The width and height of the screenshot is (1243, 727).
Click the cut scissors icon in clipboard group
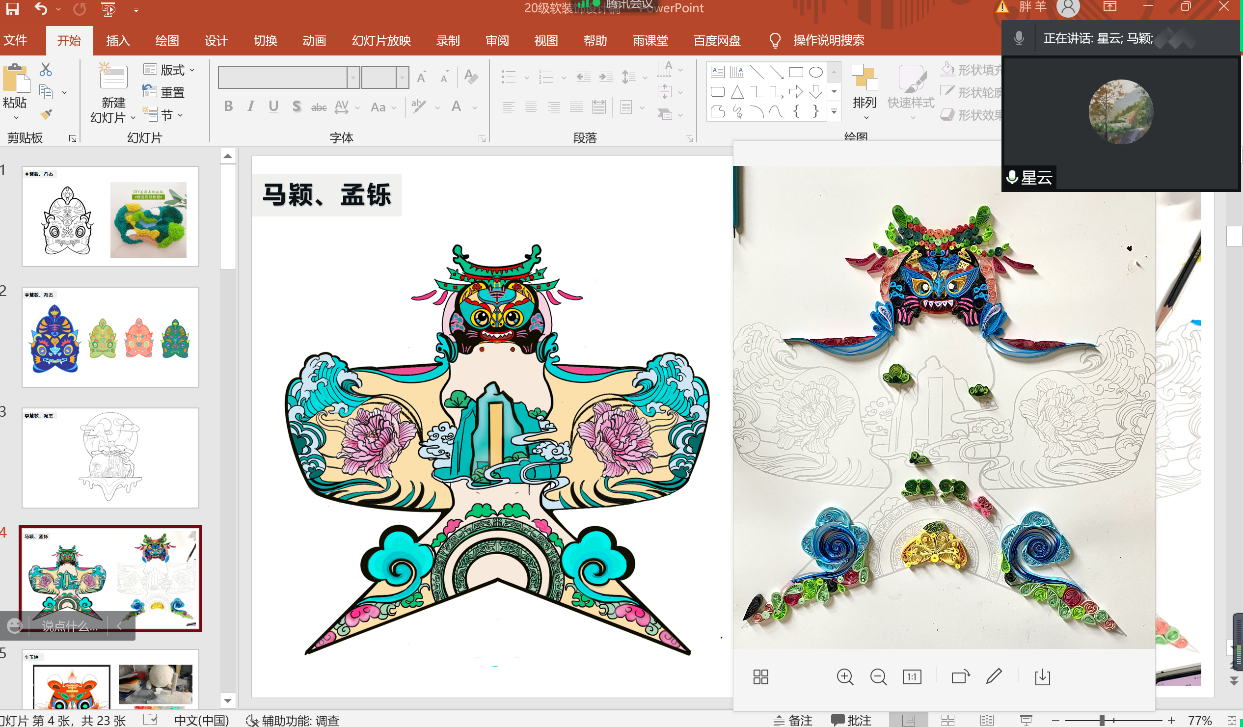tap(45, 70)
